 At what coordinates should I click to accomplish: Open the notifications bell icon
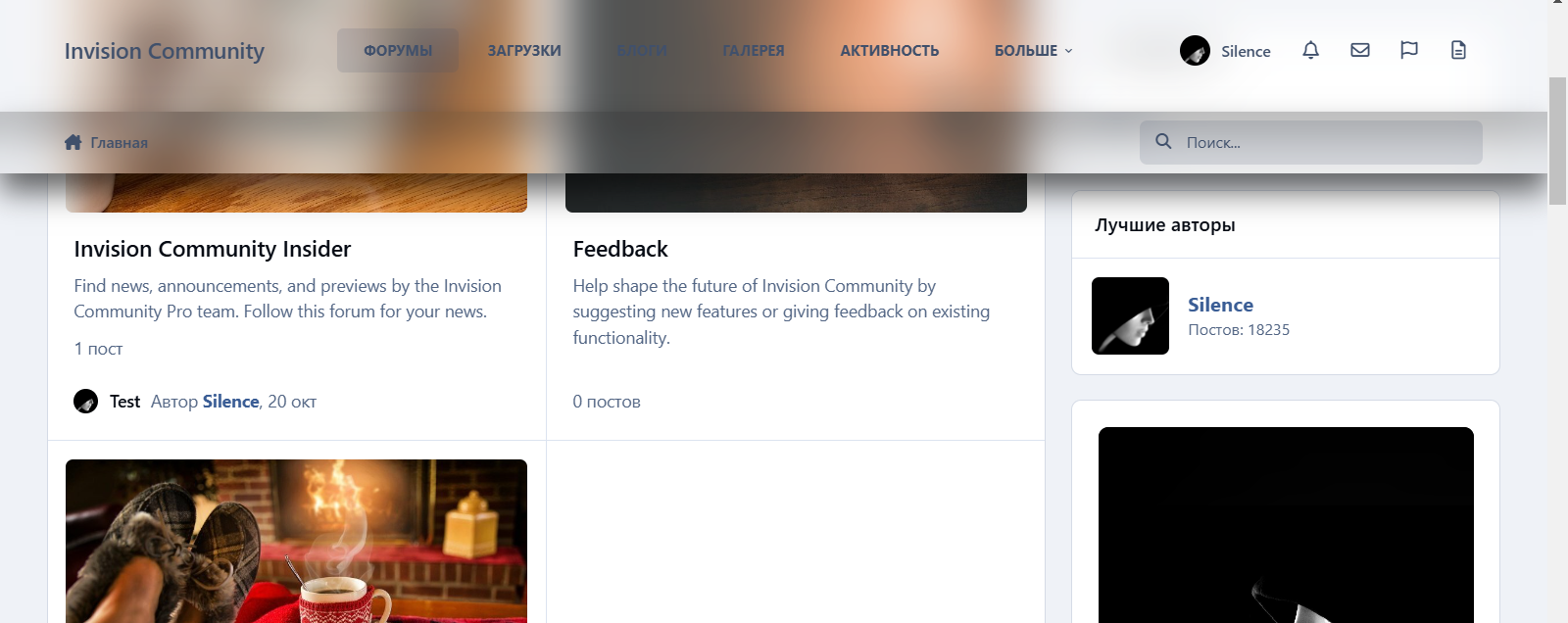click(x=1310, y=50)
